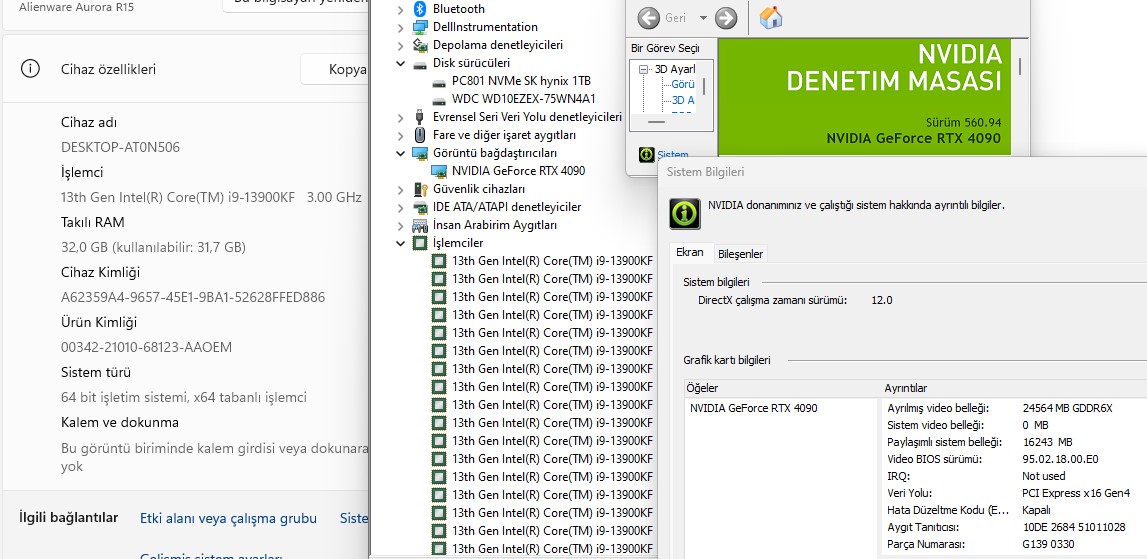Screen dimensions: 1147x559
Task: Click the Ayrıntılar column header
Action: [1015, 389]
